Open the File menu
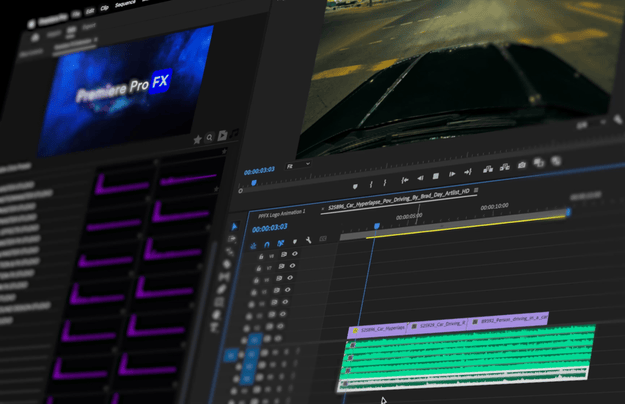This screenshot has width=625, height=404. (76, 14)
